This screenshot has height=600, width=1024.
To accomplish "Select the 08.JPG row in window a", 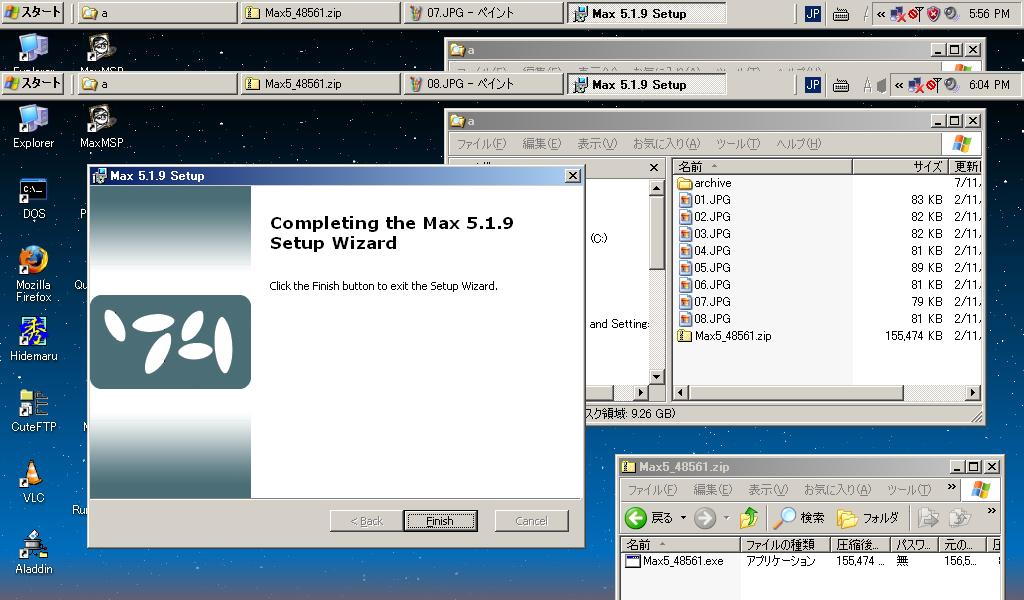I will (x=828, y=319).
